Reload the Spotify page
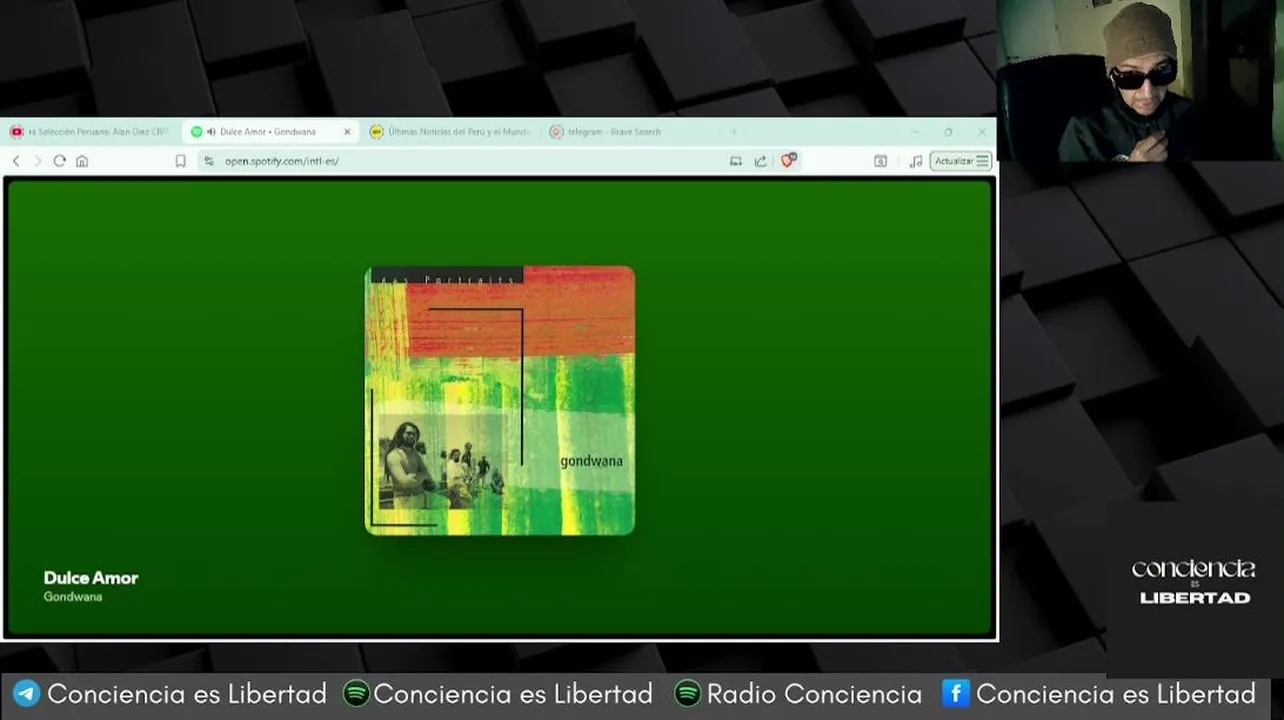The width and height of the screenshot is (1284, 720). [60, 161]
